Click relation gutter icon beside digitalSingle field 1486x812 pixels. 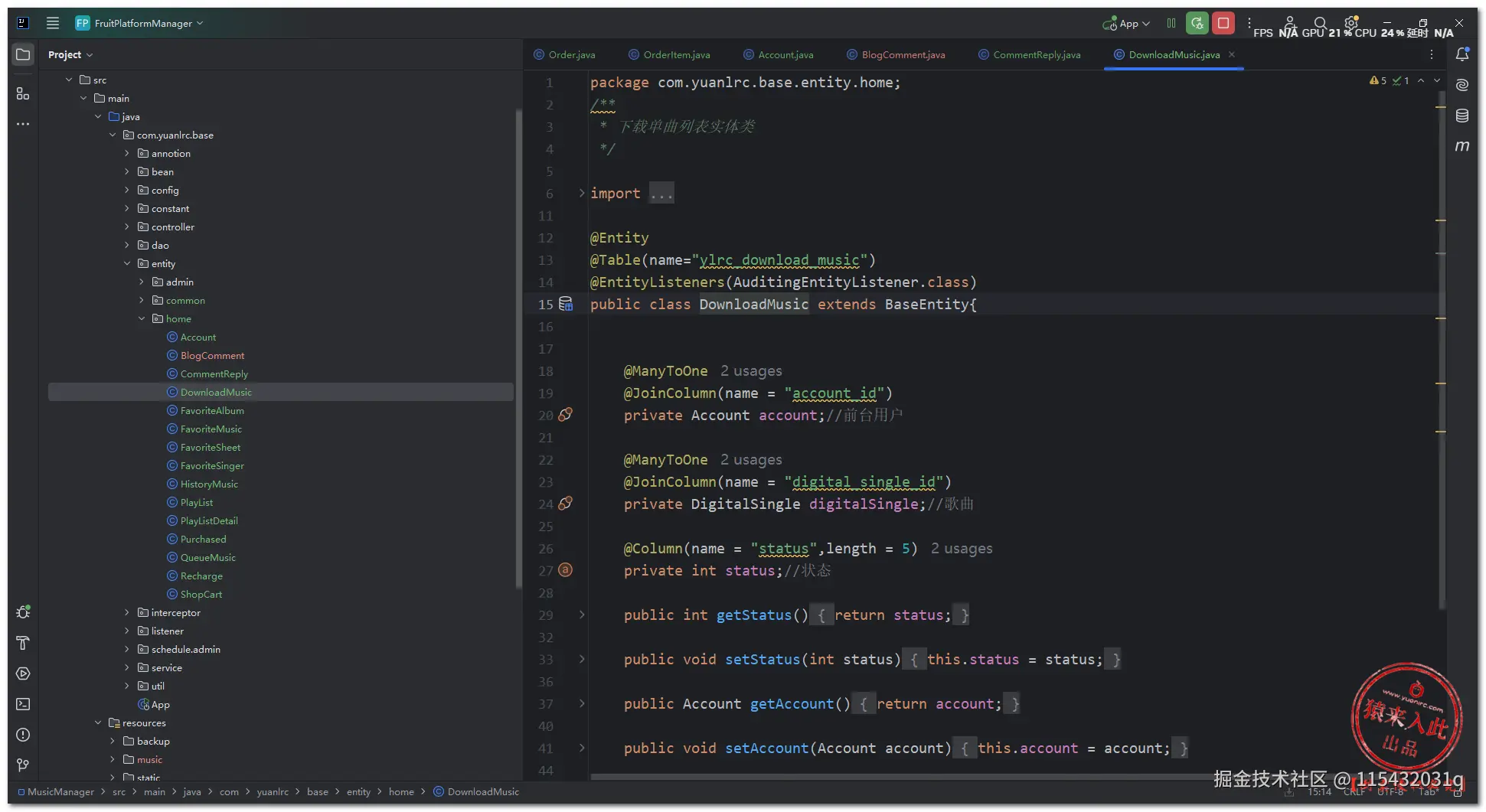coord(566,504)
